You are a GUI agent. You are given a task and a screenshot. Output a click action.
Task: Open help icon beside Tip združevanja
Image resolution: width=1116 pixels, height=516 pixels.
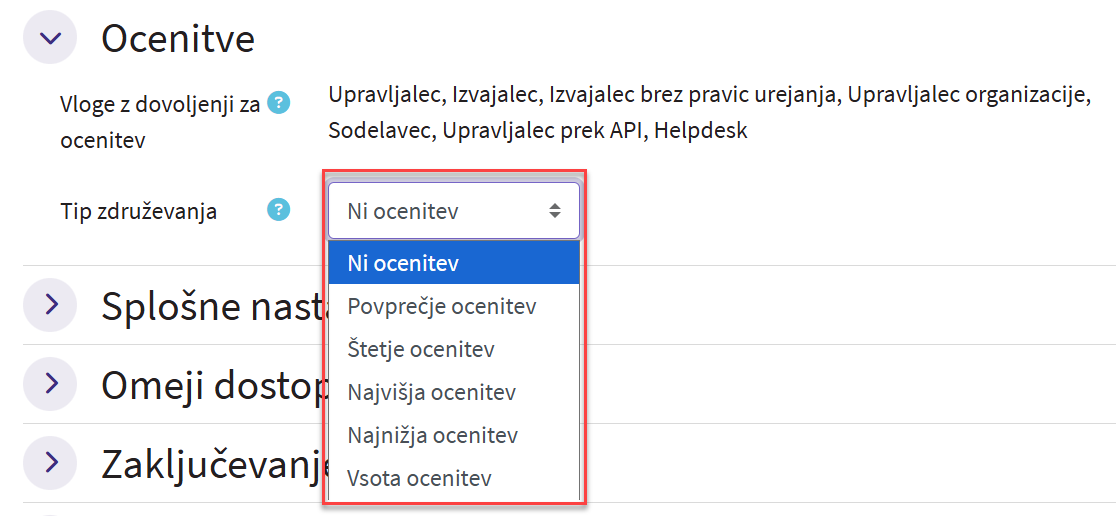click(x=279, y=210)
